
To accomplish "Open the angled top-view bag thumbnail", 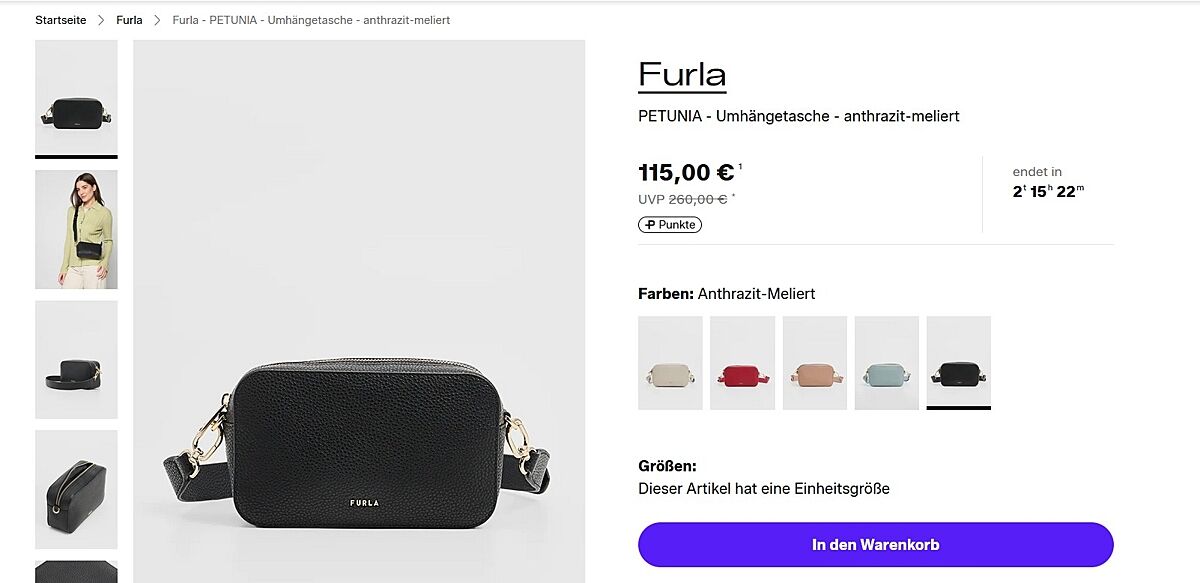I will click(x=76, y=489).
